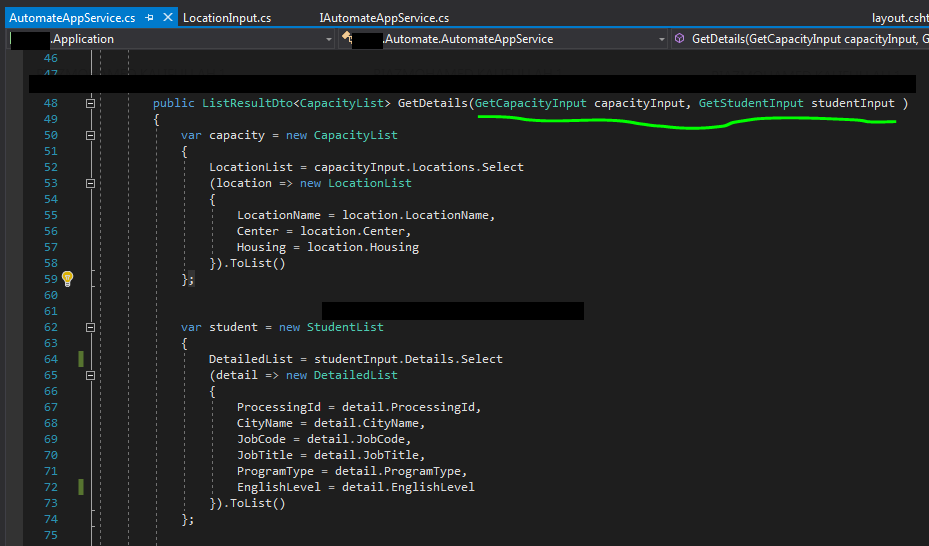Click the green change marker on line 64
The width and height of the screenshot is (929, 546).
click(81, 359)
